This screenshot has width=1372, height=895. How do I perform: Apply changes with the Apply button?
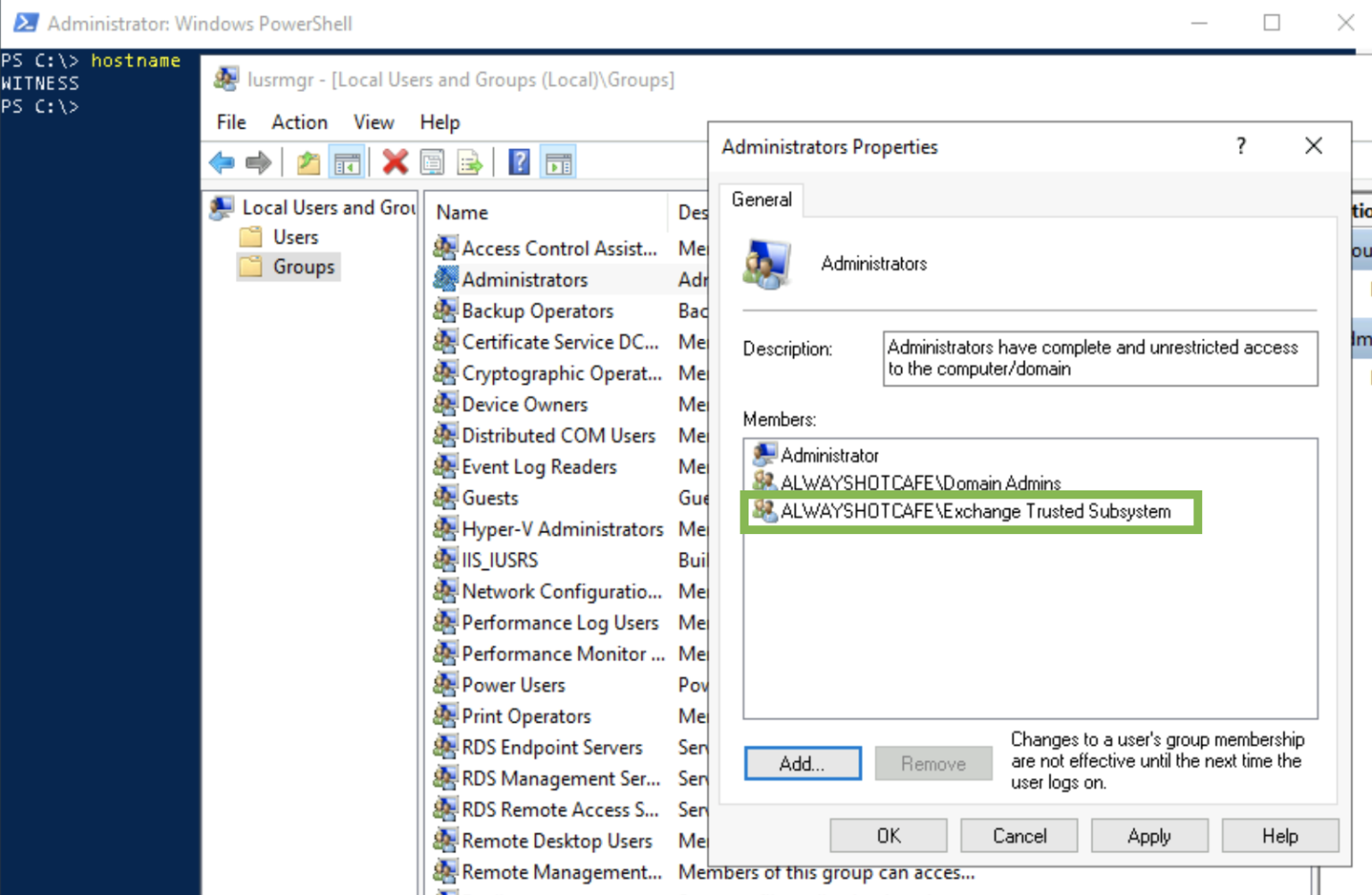[x=1149, y=835]
